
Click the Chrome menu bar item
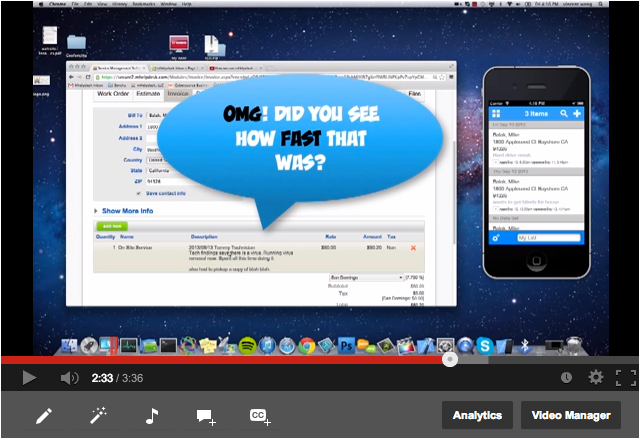click(57, 4)
